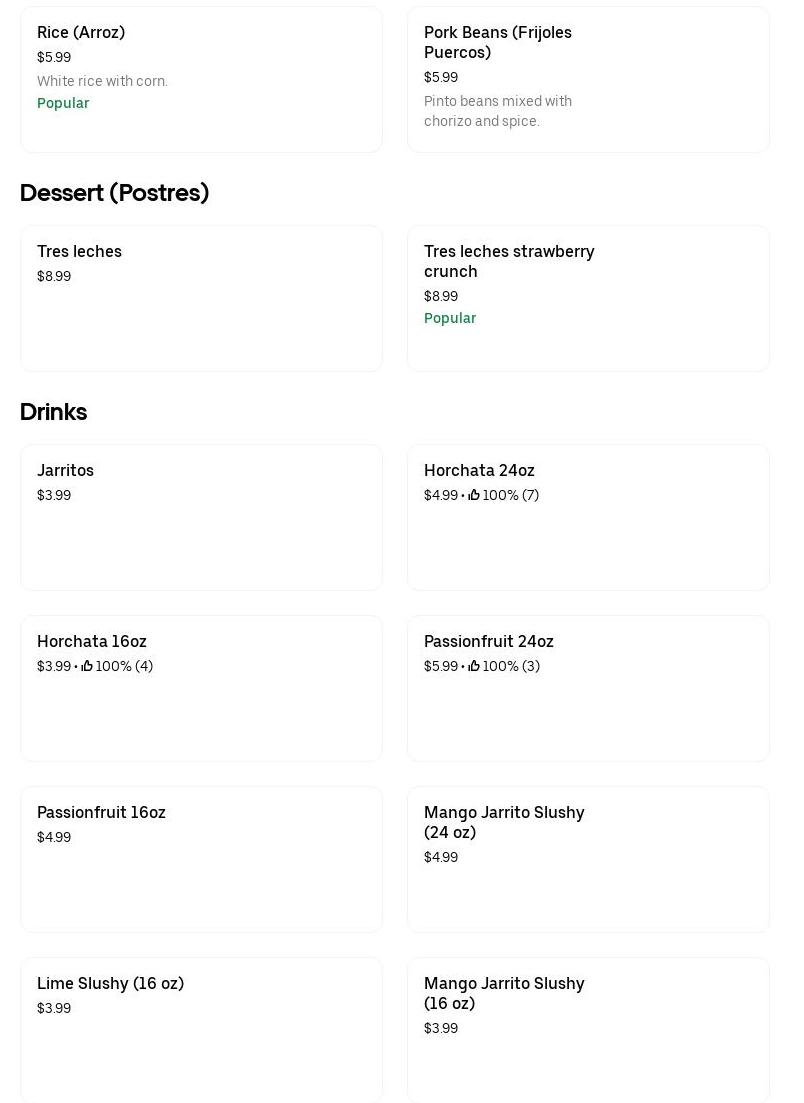Click Popular tag on strawberry crunch
The width and height of the screenshot is (804, 1103).
click(x=450, y=318)
